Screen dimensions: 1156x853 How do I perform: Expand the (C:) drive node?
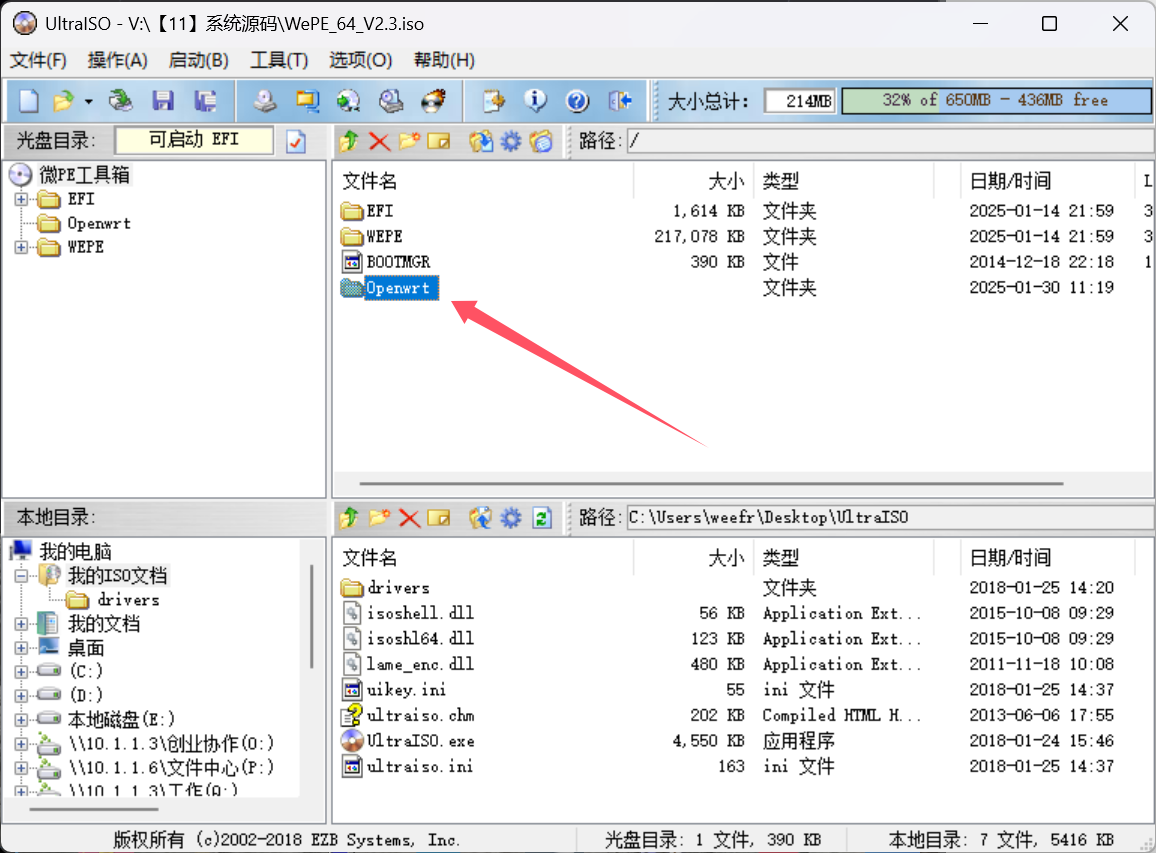click(21, 672)
